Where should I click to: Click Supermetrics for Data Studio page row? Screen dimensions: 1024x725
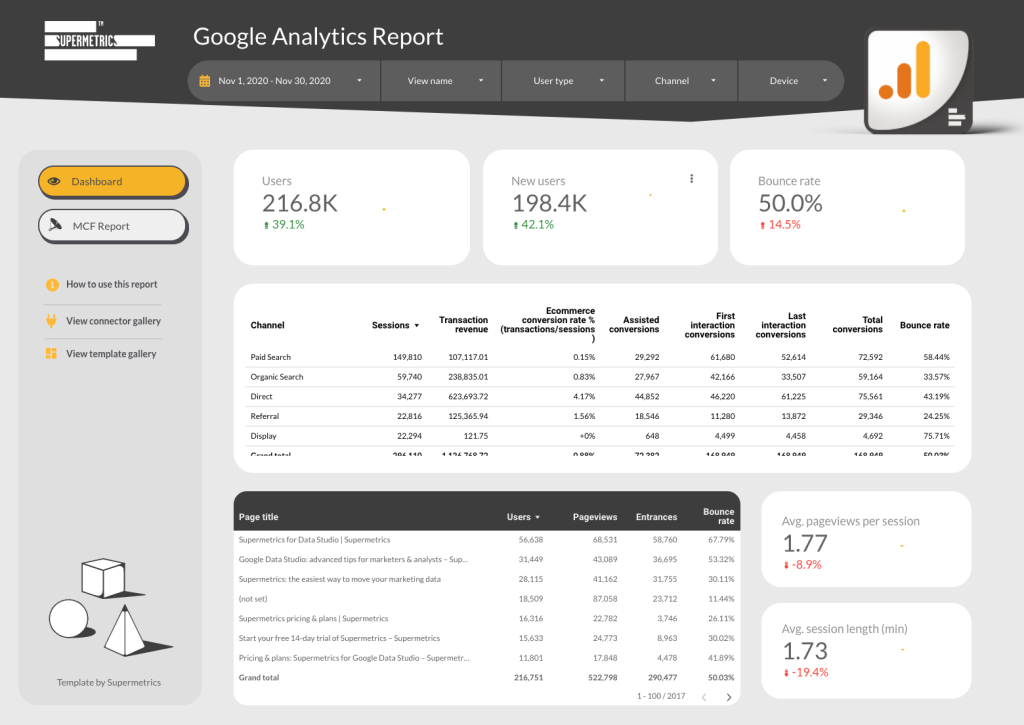click(487, 540)
